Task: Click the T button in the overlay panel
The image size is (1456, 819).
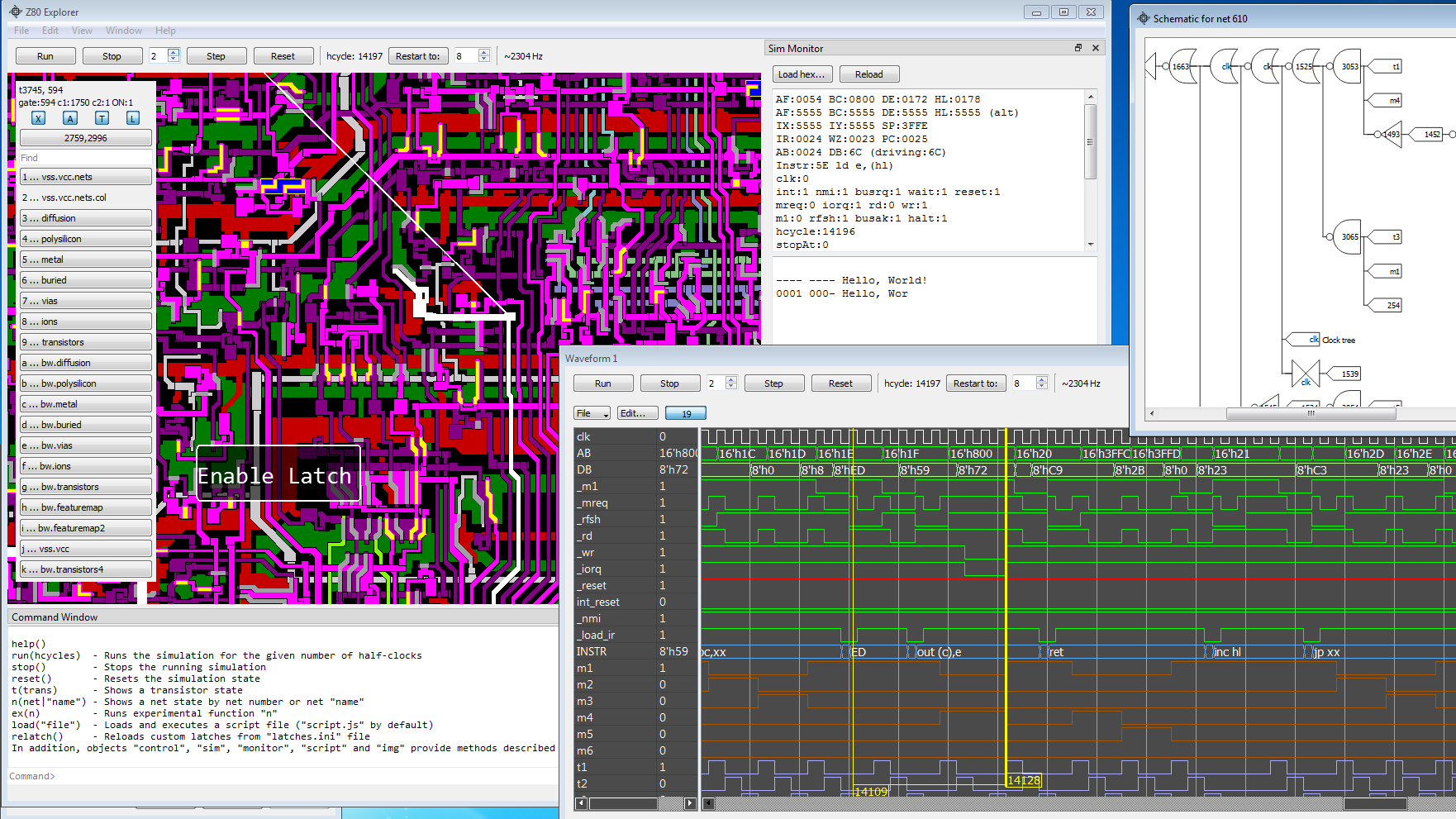Action: tap(102, 118)
